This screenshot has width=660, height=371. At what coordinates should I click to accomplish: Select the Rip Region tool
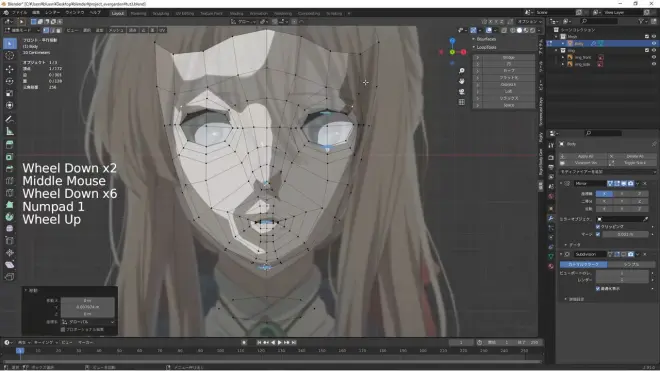(10, 277)
